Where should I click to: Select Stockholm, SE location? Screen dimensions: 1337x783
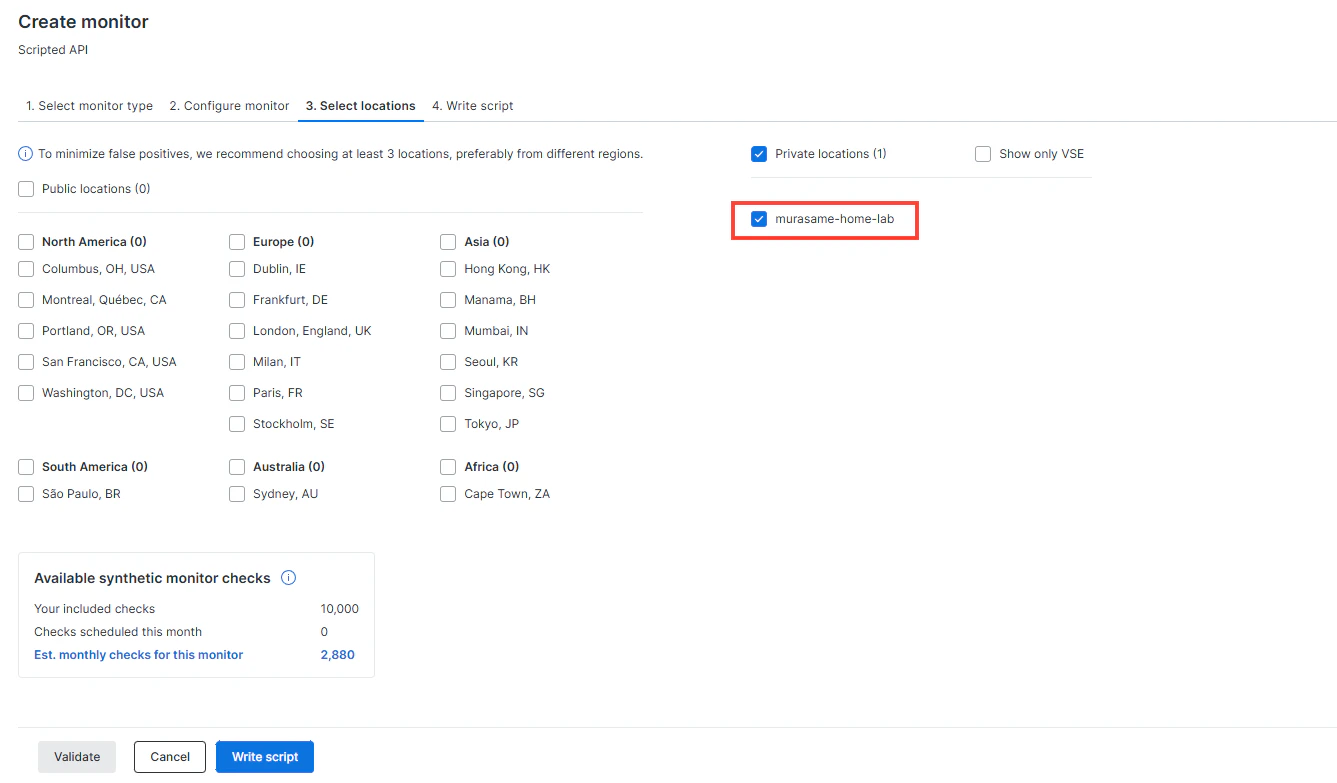pos(237,424)
